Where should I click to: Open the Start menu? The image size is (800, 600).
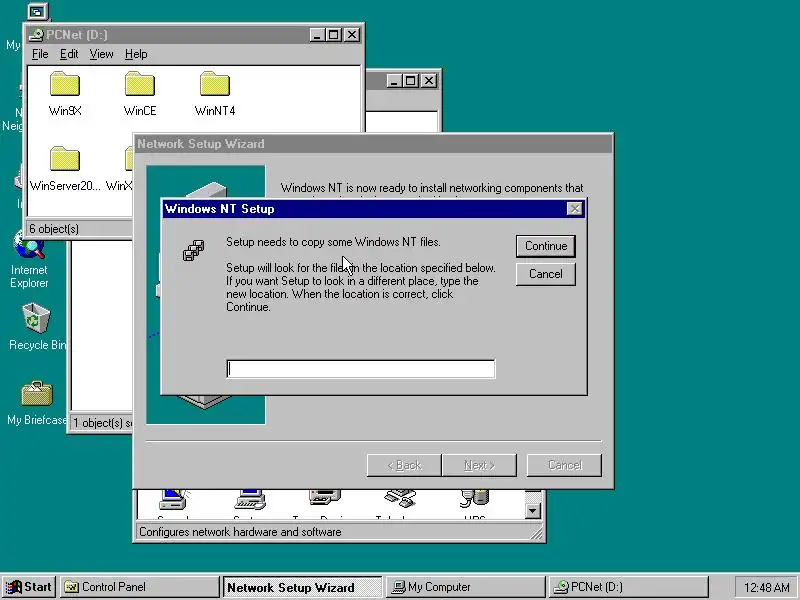pyautogui.click(x=29, y=587)
